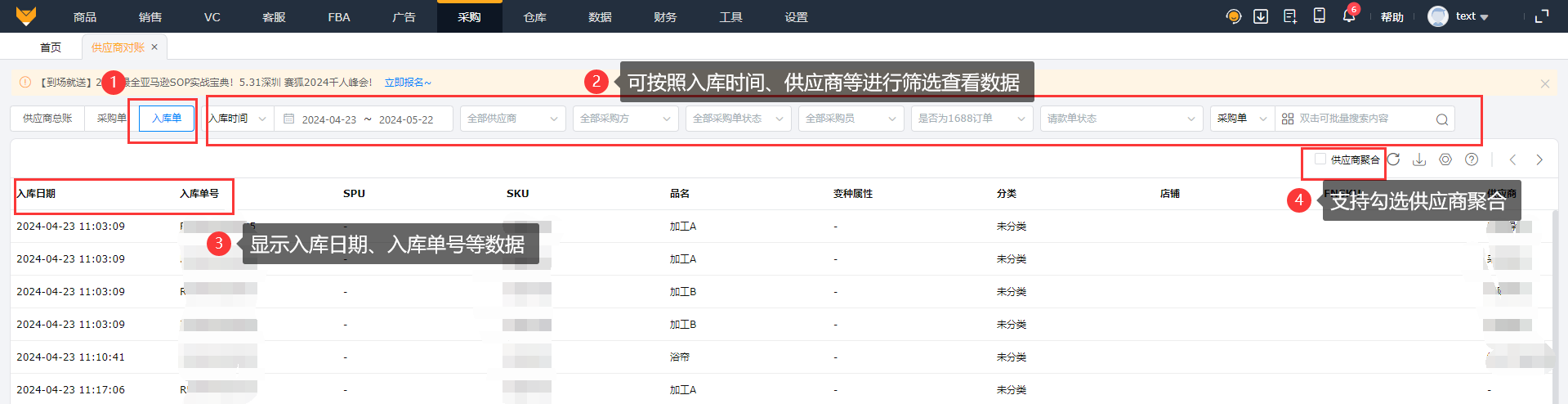This screenshot has width=1568, height=404.
Task: Click the 2024-04-23 11:17:06 date cell
Action: 71,390
